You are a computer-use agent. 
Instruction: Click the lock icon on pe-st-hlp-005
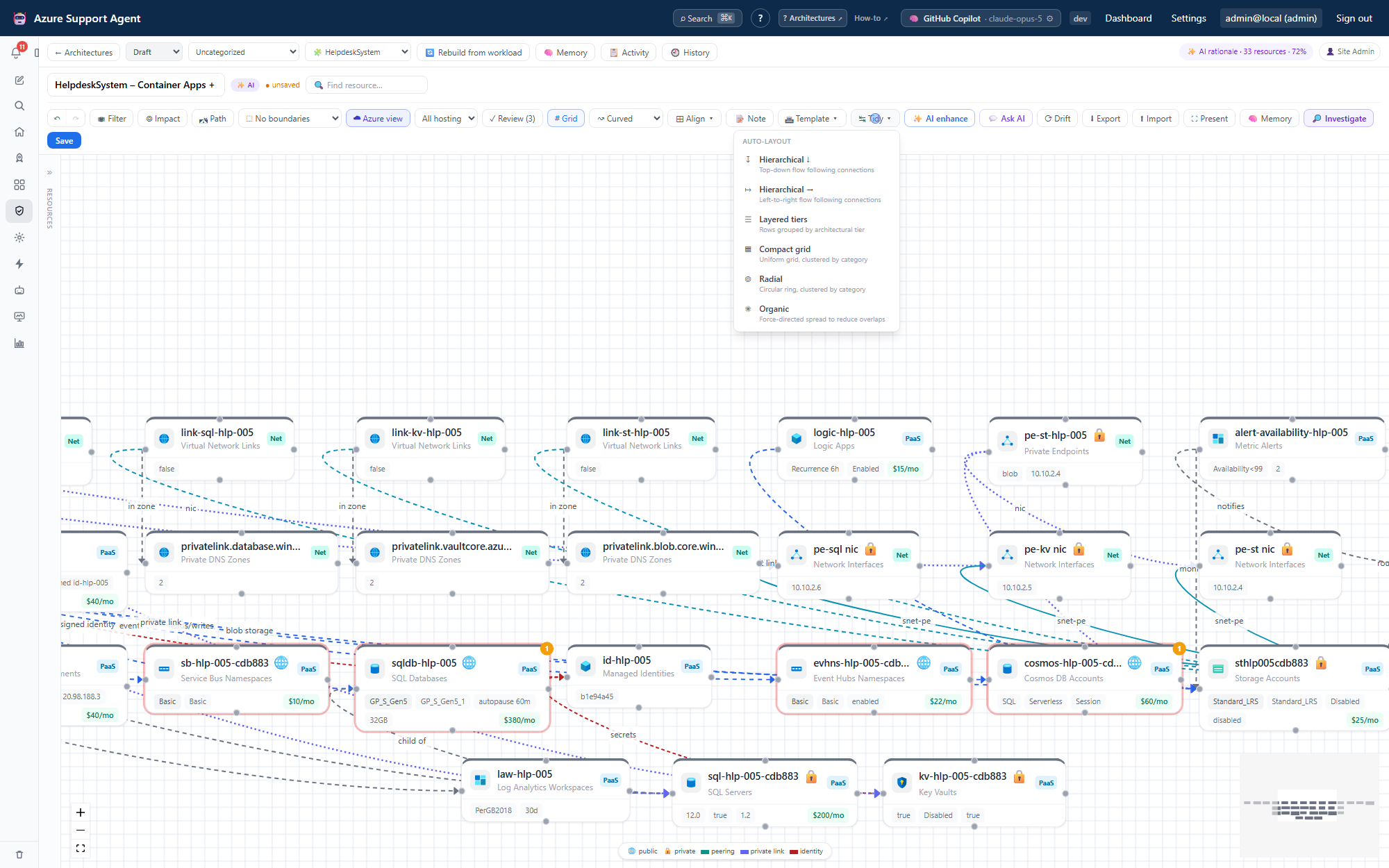pos(1099,435)
